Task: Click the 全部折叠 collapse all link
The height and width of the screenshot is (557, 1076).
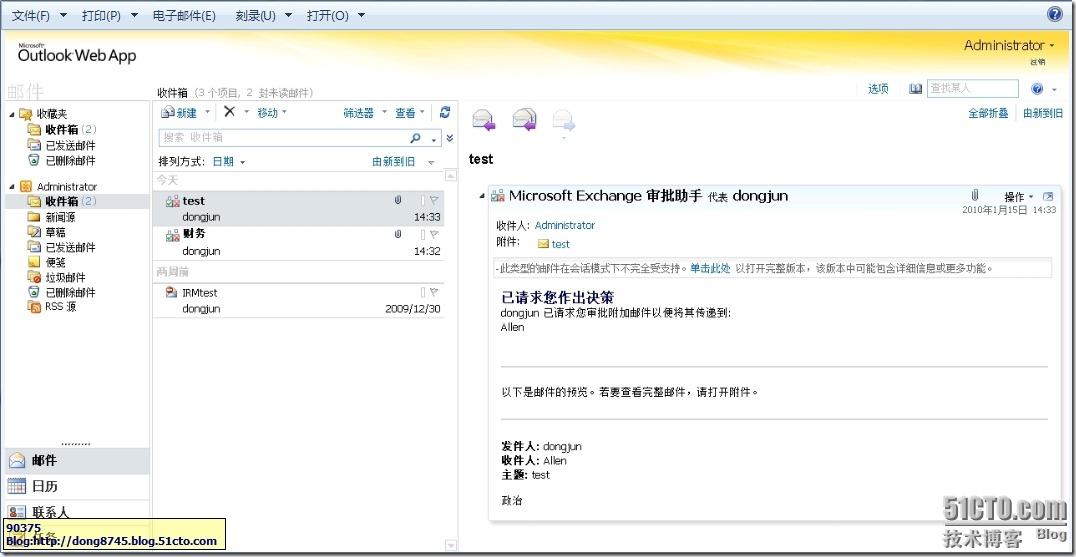Action: pyautogui.click(x=988, y=113)
